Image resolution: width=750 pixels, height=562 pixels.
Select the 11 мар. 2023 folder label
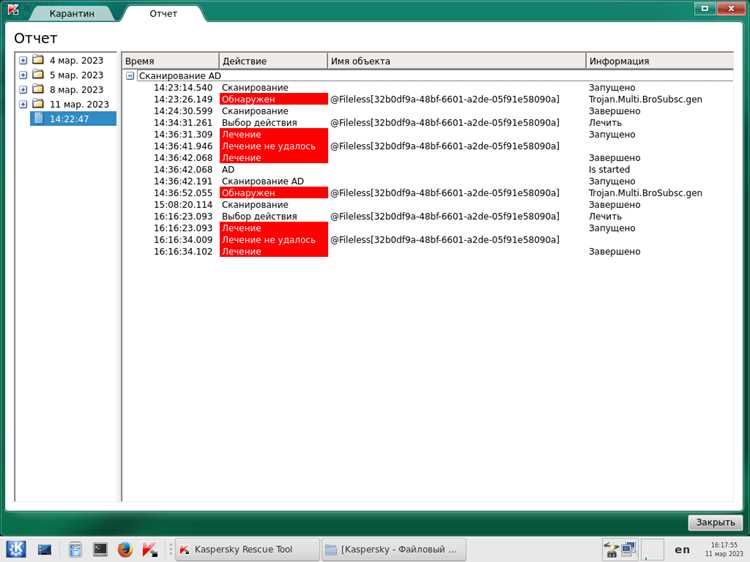coord(79,104)
